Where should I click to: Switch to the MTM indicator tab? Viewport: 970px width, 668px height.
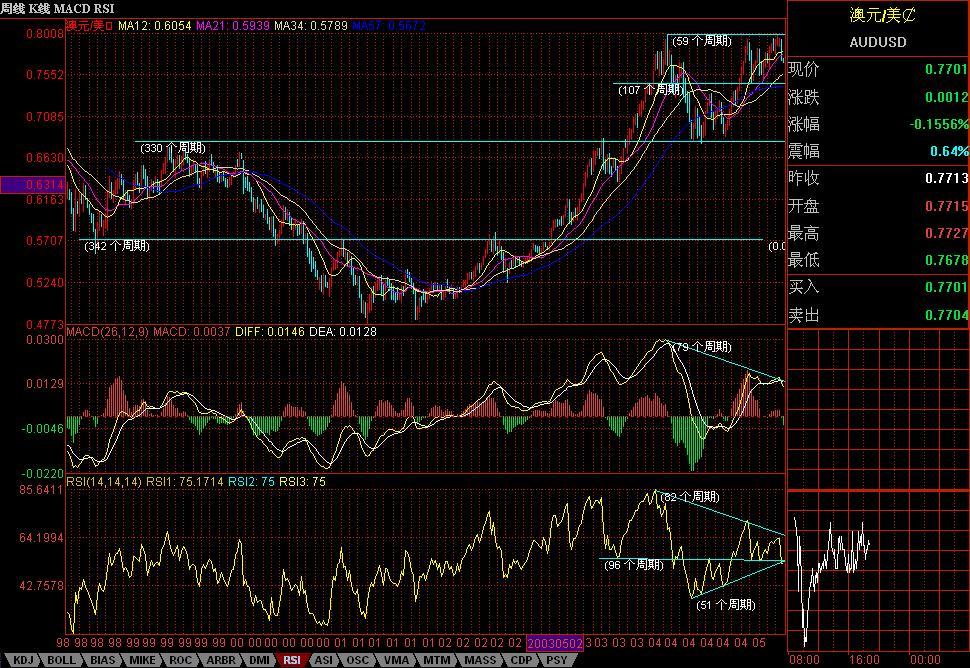[436, 660]
